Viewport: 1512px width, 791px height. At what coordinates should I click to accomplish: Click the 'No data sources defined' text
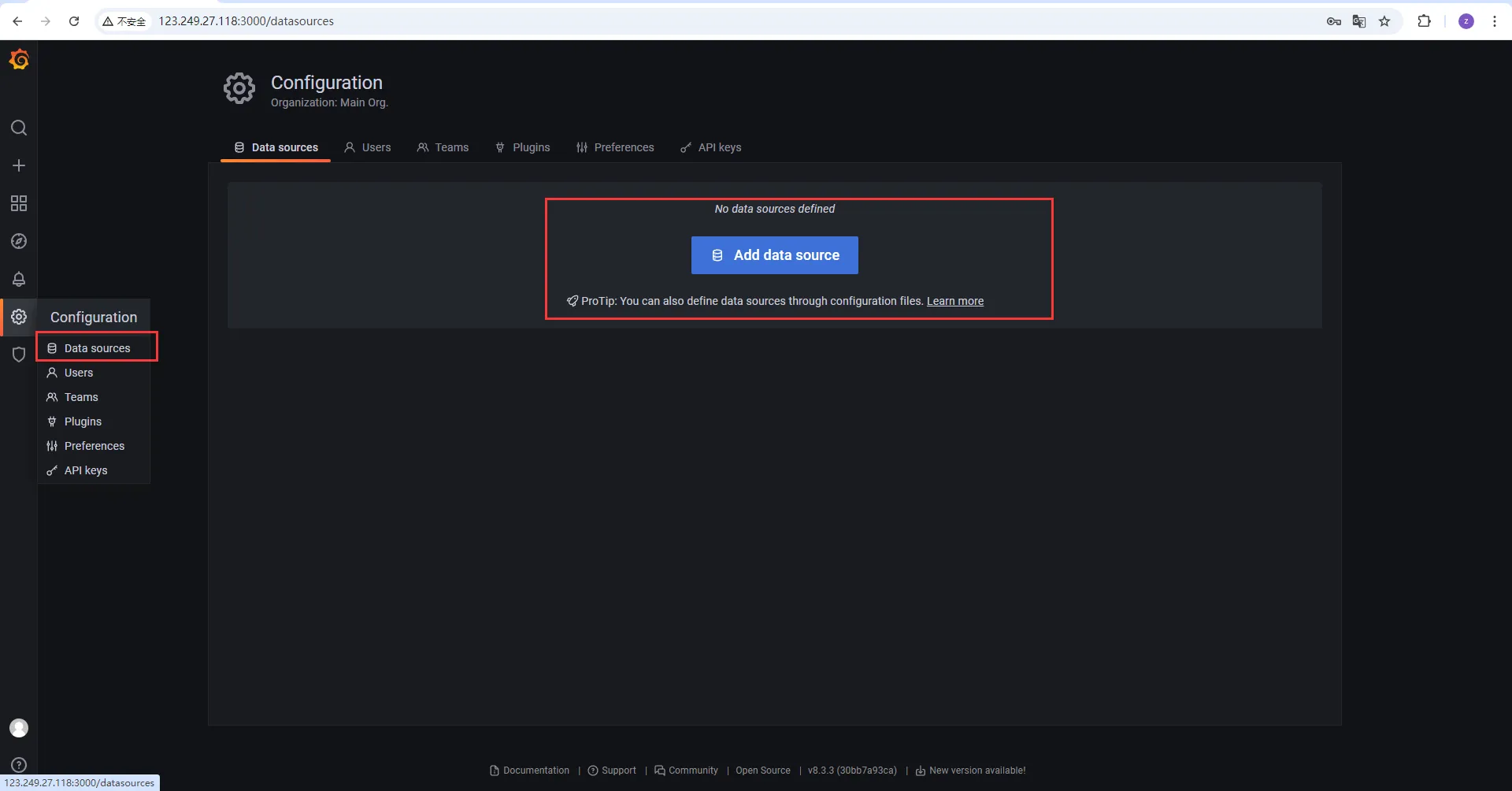pyautogui.click(x=775, y=209)
